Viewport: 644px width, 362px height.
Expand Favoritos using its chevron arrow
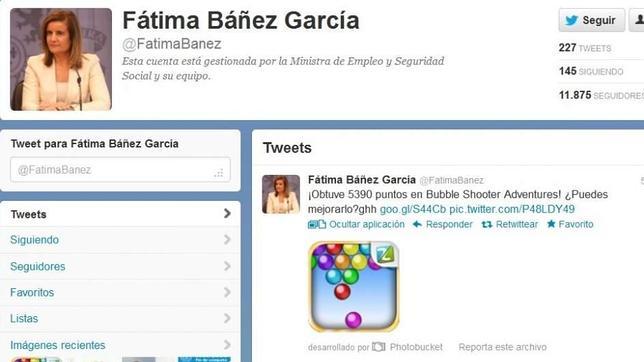(x=227, y=293)
